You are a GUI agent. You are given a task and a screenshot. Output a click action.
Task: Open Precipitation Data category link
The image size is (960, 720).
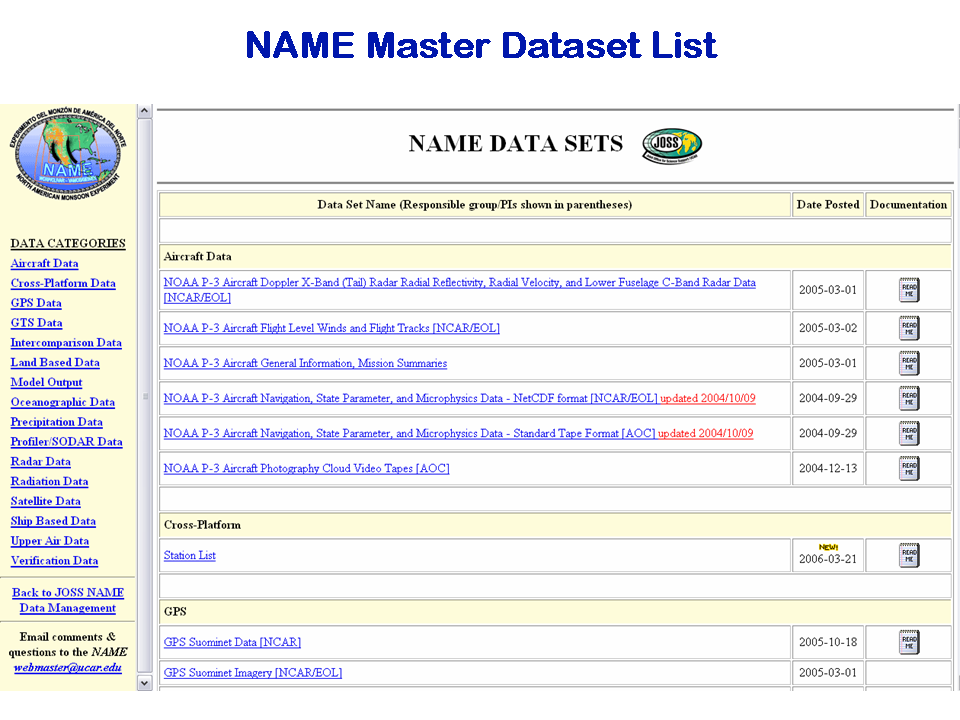56,422
